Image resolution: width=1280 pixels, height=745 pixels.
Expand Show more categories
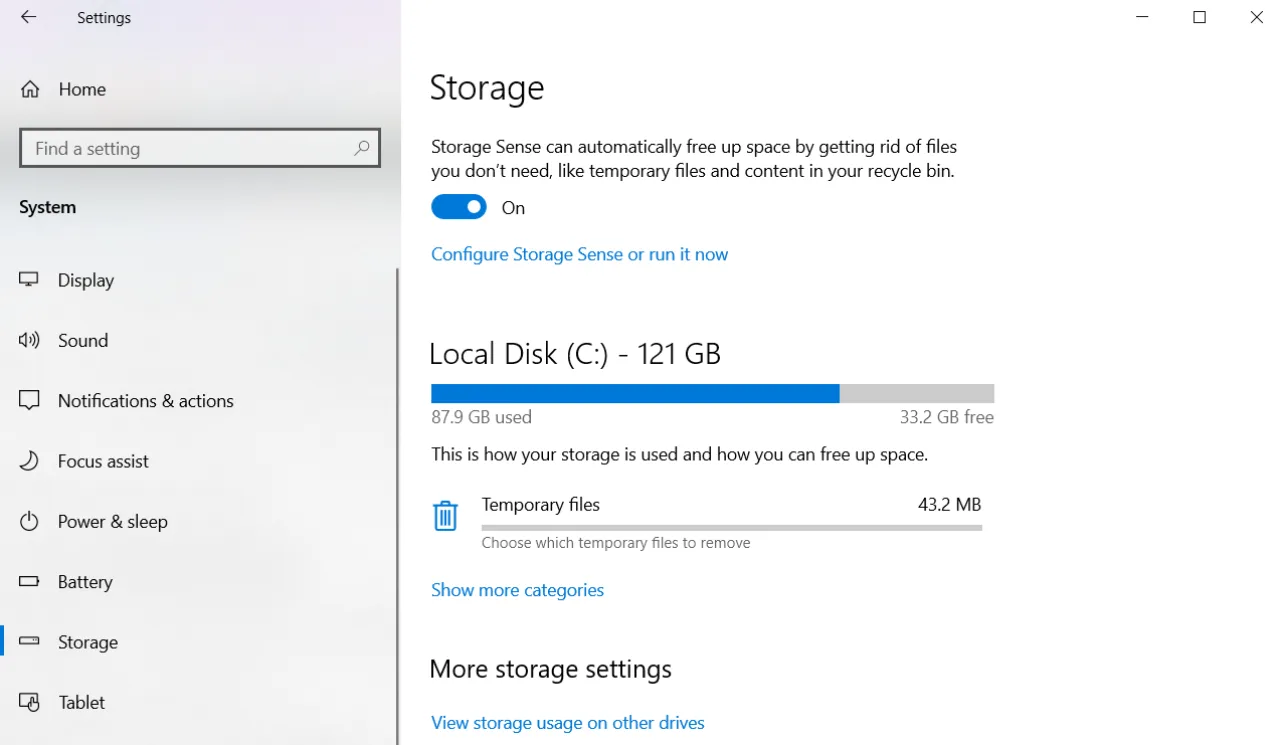[x=517, y=590]
